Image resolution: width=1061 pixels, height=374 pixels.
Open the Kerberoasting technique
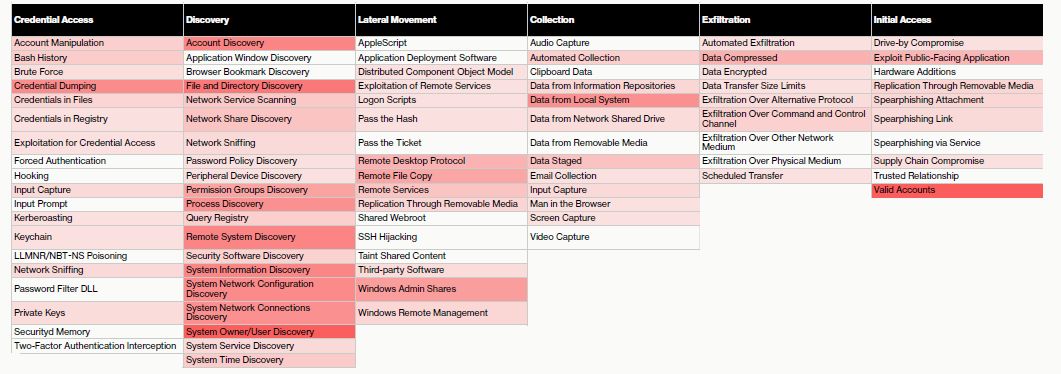click(x=97, y=218)
